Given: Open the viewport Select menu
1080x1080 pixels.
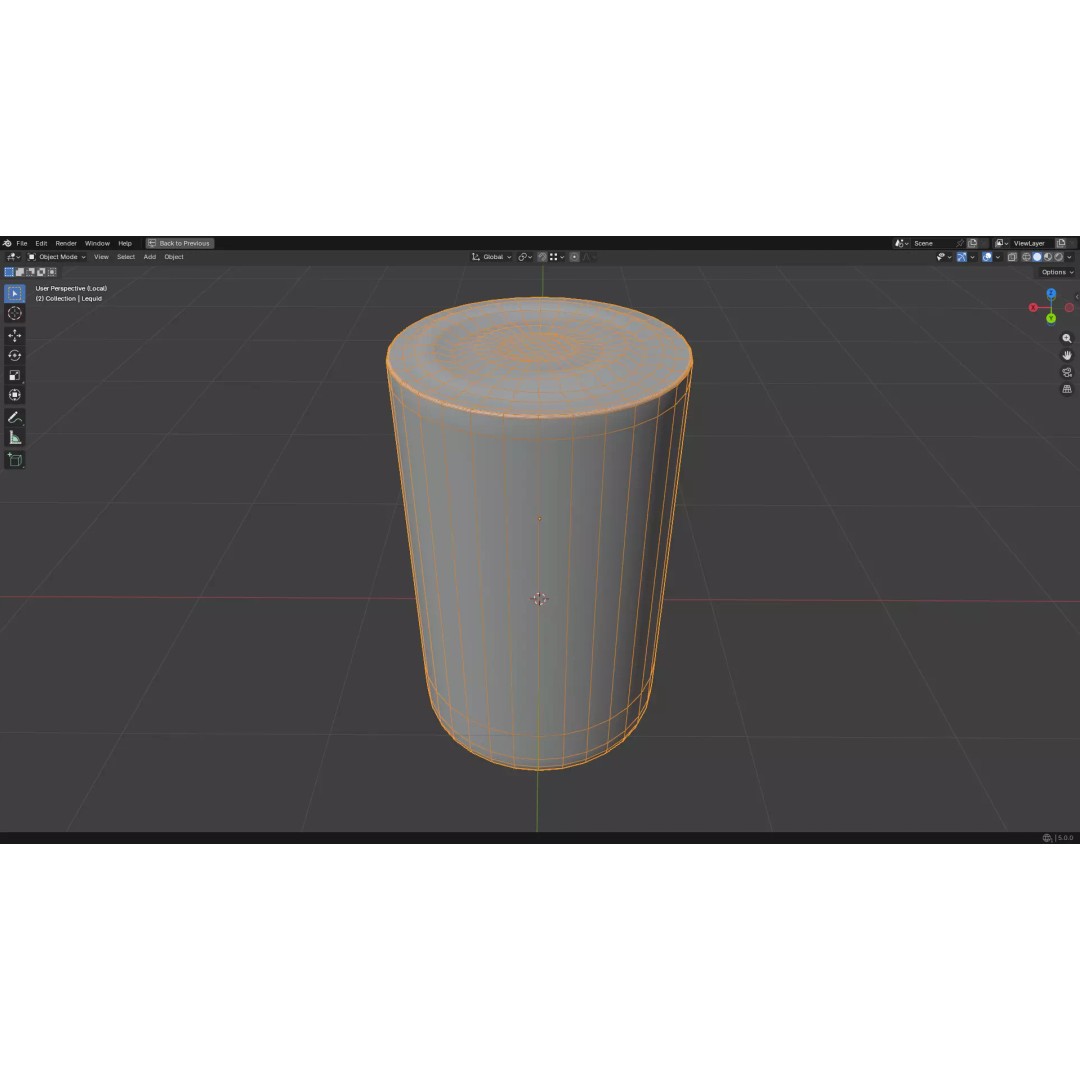Looking at the screenshot, I should click(x=126, y=257).
